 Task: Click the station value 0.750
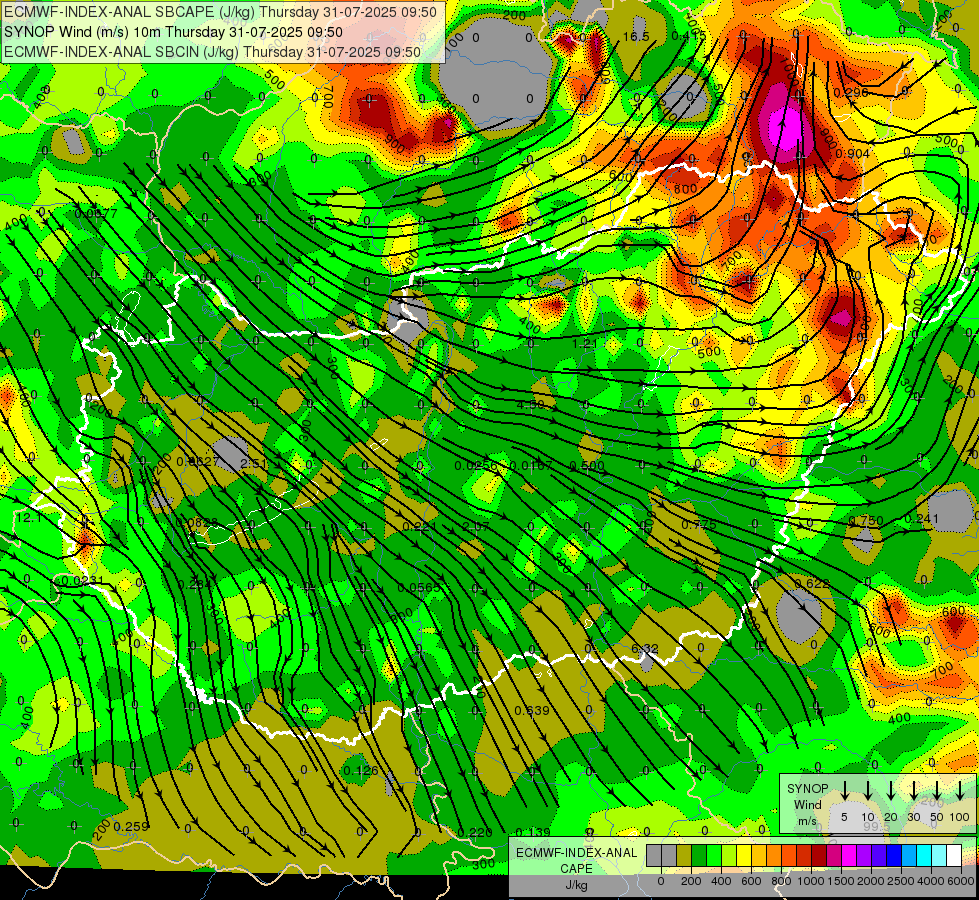(866, 520)
